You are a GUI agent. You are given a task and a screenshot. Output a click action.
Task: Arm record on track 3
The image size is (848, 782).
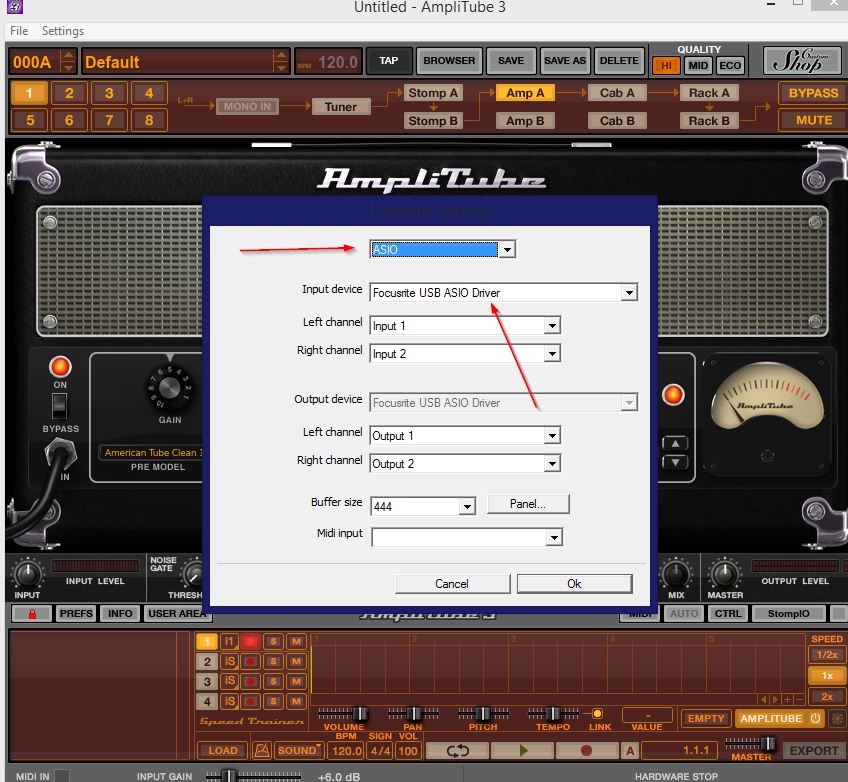pyautogui.click(x=250, y=681)
